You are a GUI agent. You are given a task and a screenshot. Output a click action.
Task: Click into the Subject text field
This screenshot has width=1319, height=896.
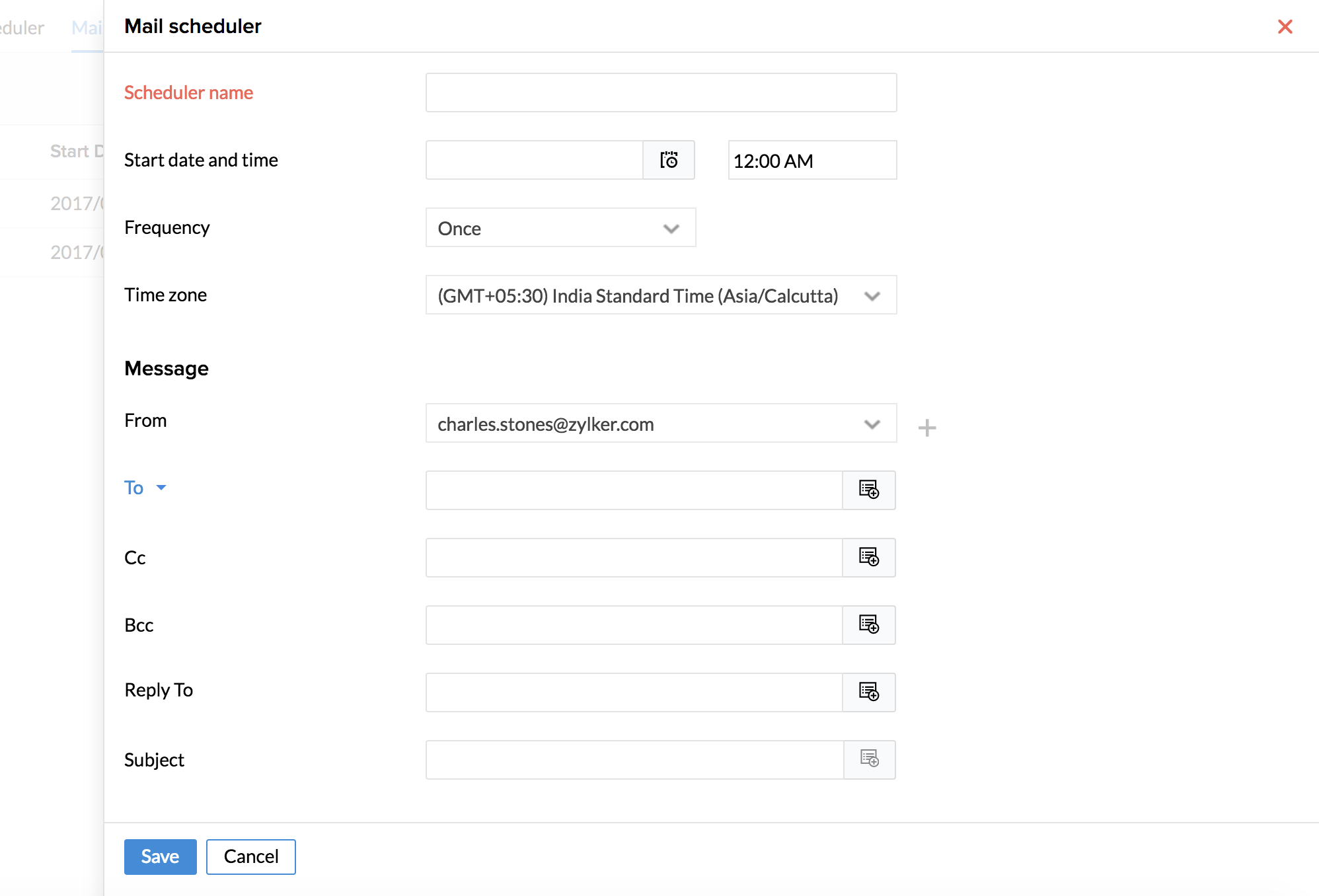pos(634,760)
